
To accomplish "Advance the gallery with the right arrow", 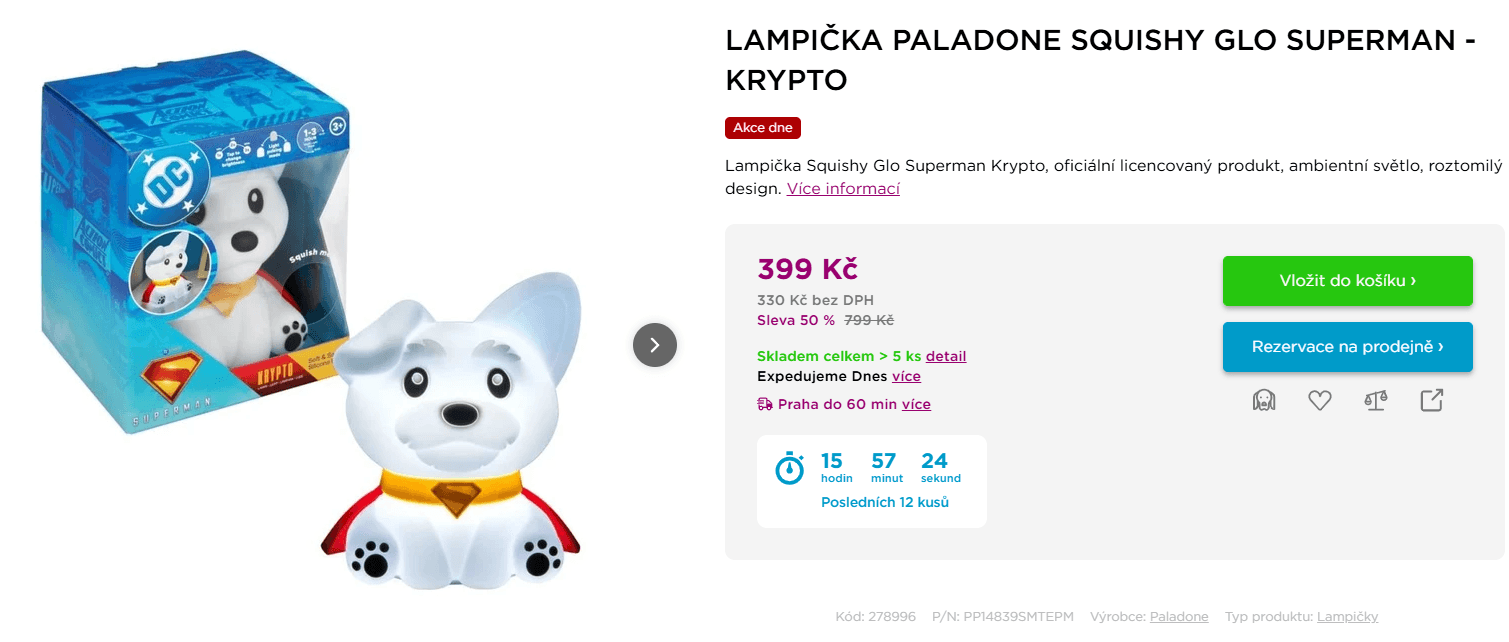I will pyautogui.click(x=655, y=344).
